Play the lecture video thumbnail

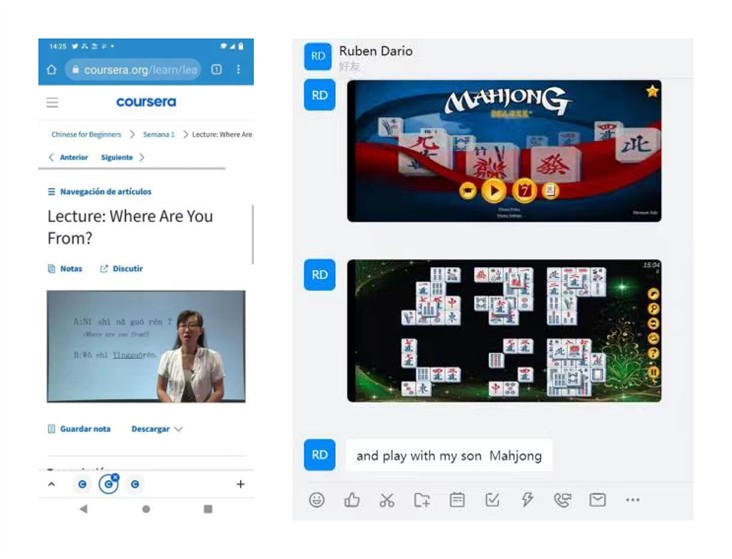[146, 346]
